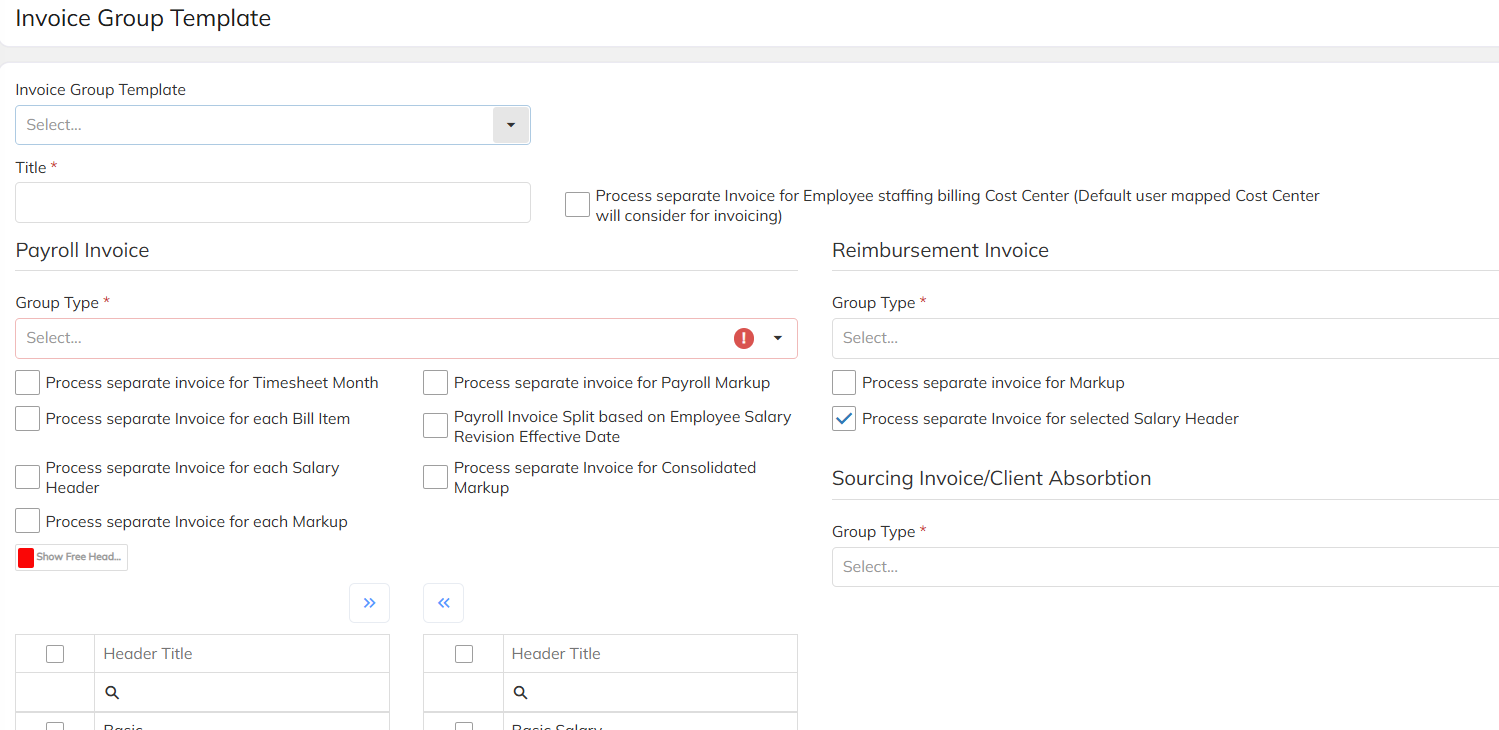Select all rows in left Header Title table
The height and width of the screenshot is (730, 1499).
tap(55, 654)
